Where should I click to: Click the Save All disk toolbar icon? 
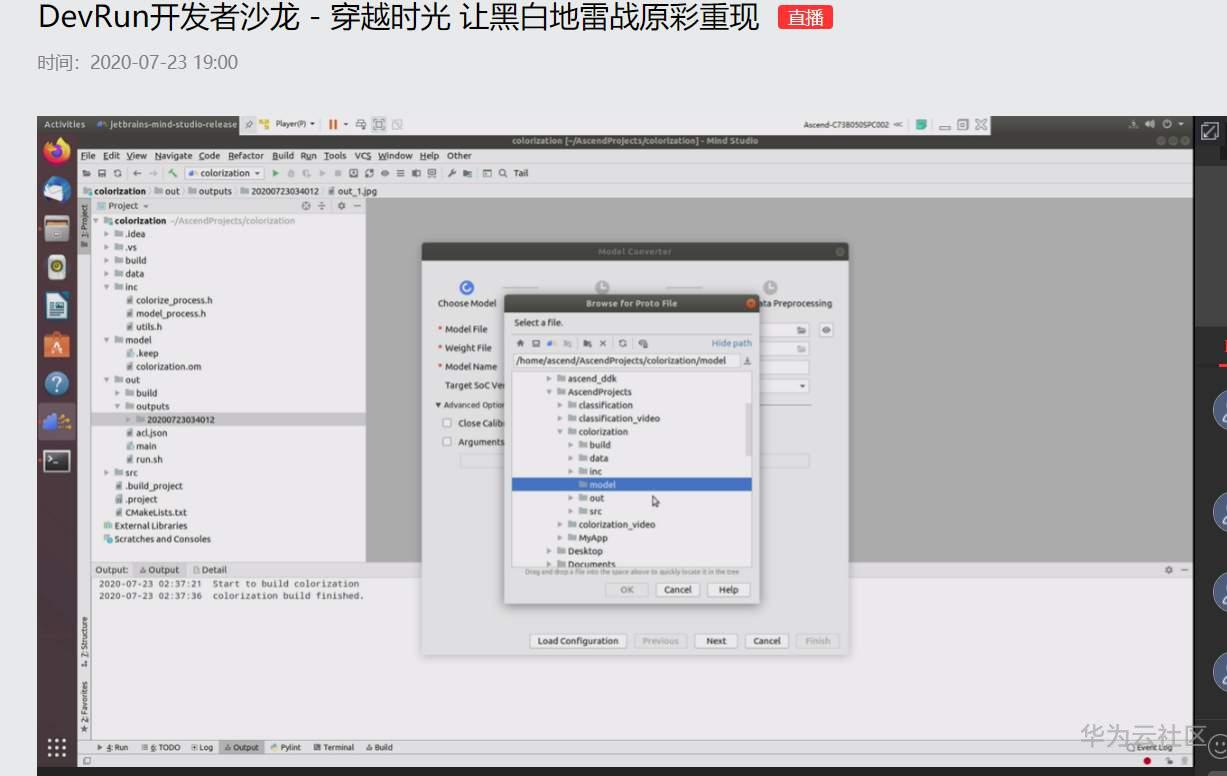coord(102,173)
